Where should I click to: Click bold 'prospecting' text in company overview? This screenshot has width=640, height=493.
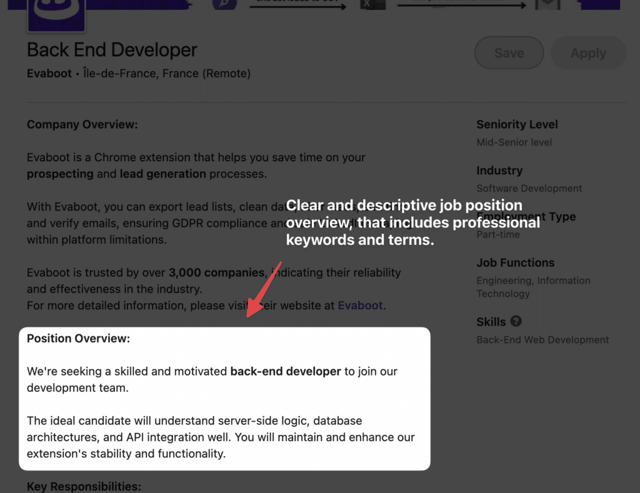(x=60, y=174)
